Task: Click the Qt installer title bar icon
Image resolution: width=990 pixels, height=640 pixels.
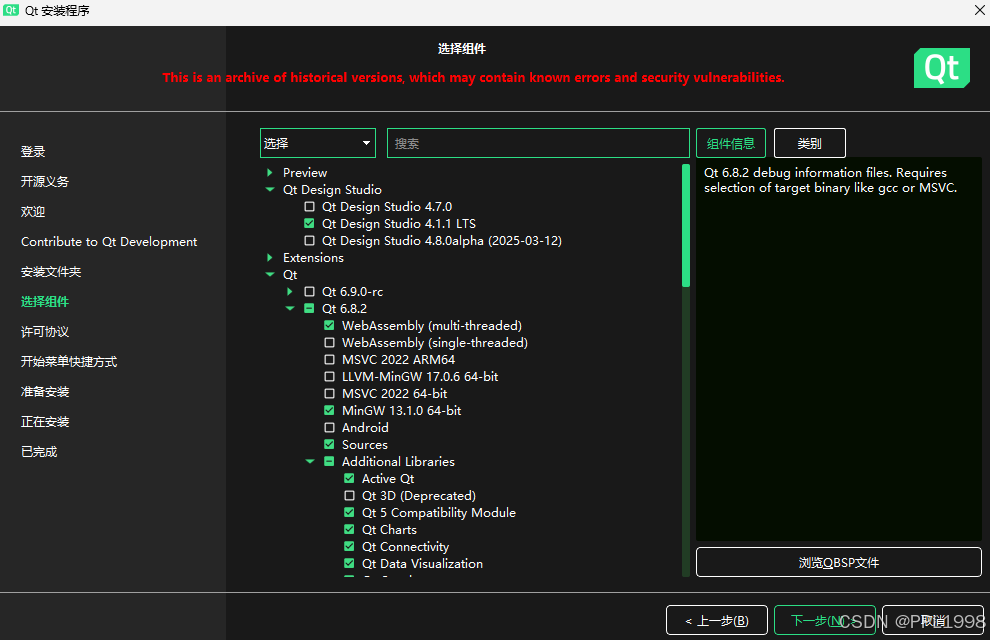Action: click(11, 10)
